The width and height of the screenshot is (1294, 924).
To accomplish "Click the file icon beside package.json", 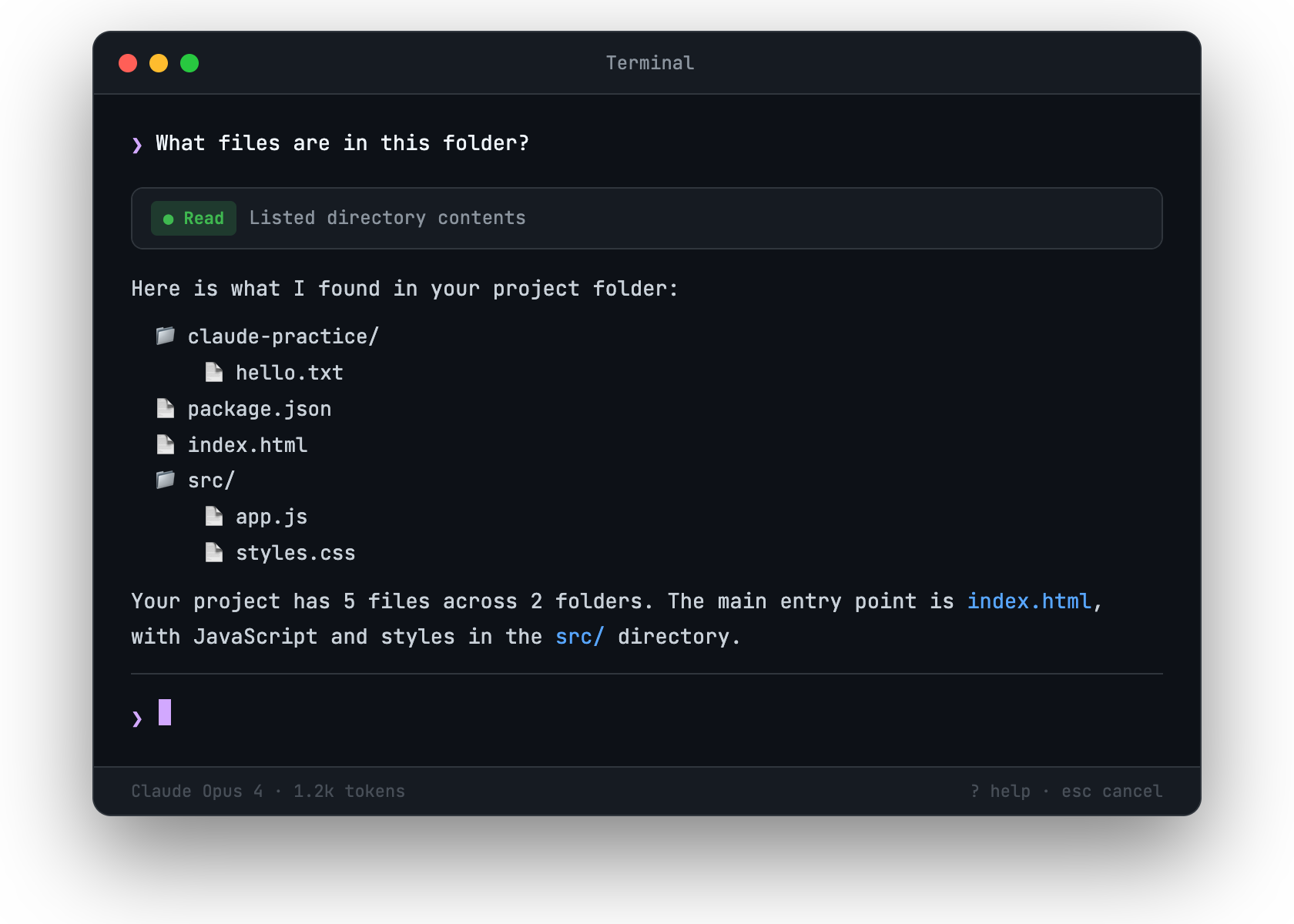I will 166,407.
